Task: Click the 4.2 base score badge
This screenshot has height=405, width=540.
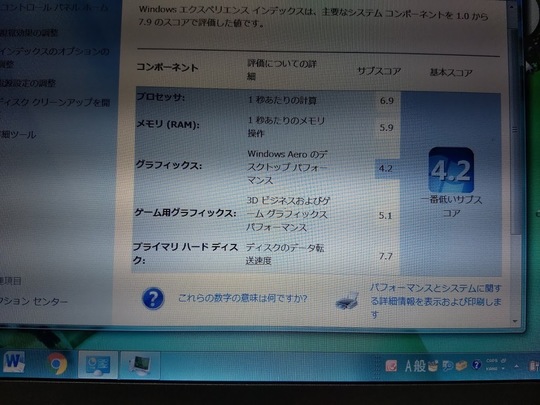Action: click(x=451, y=170)
